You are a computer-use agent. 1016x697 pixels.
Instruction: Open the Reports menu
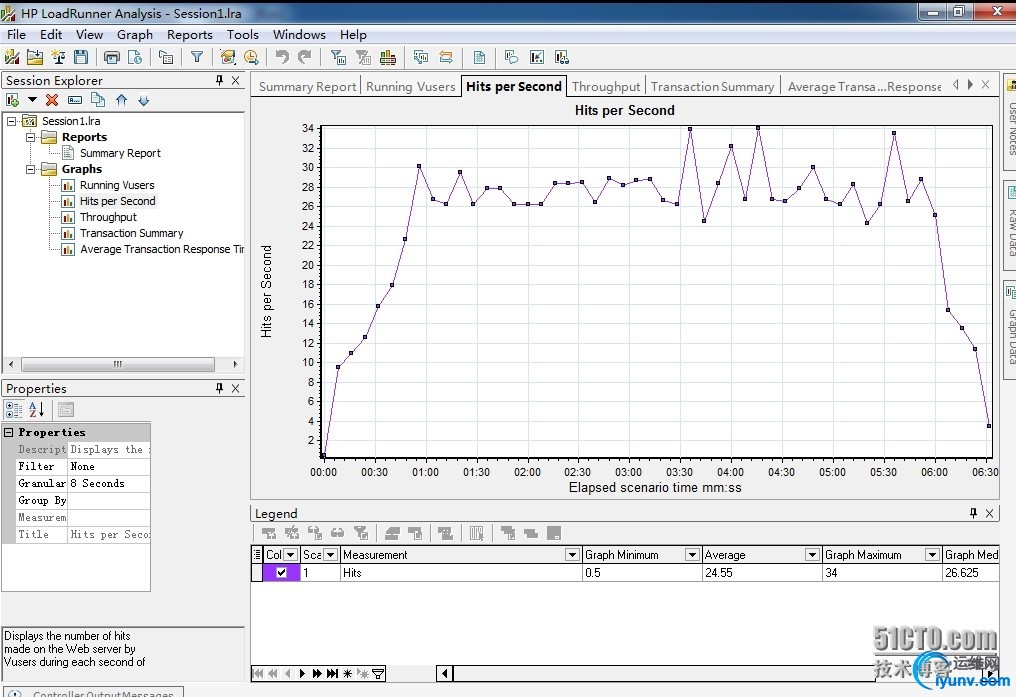coord(189,34)
